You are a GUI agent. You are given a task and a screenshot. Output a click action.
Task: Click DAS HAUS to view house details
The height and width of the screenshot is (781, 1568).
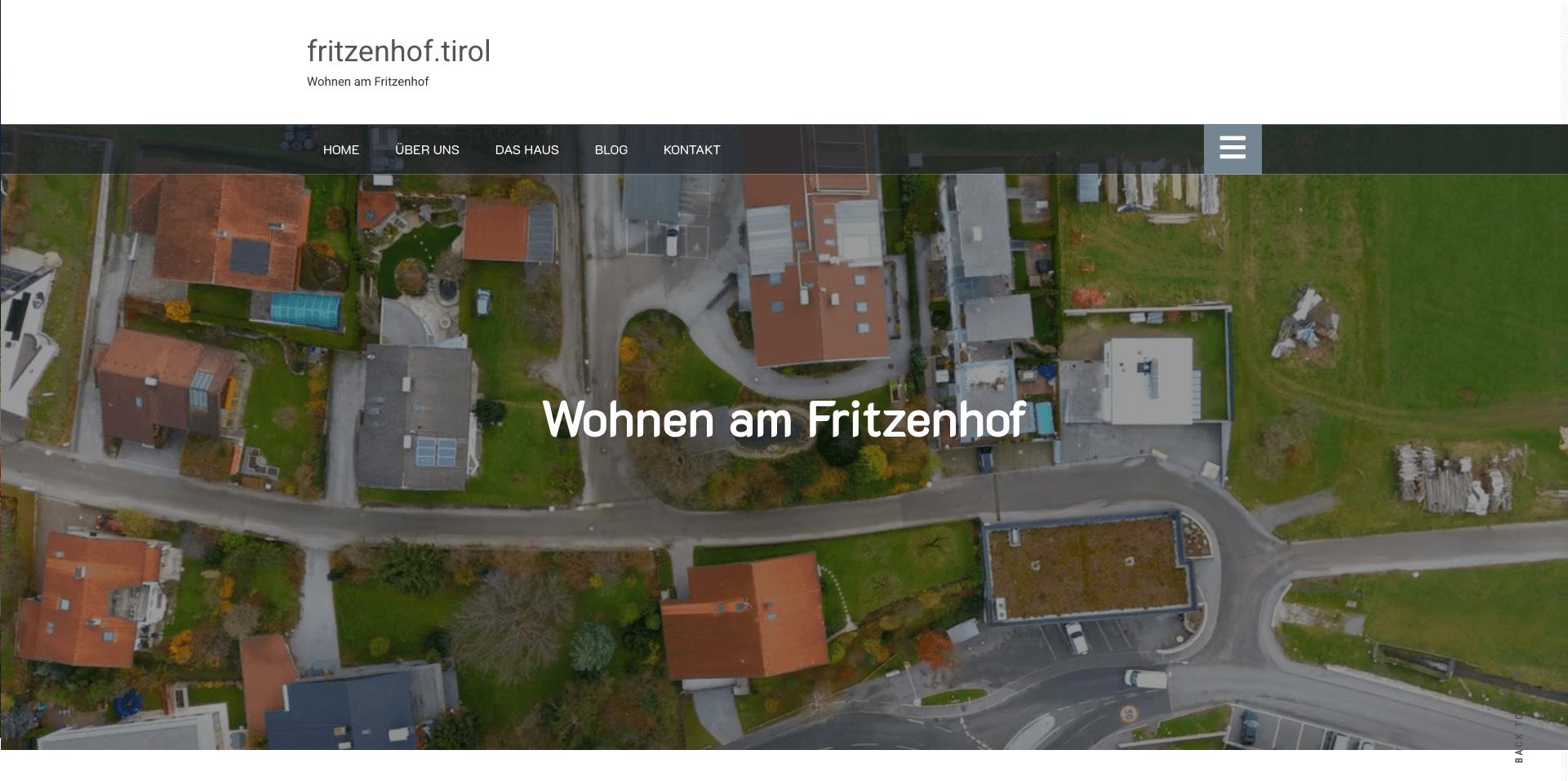pos(526,150)
